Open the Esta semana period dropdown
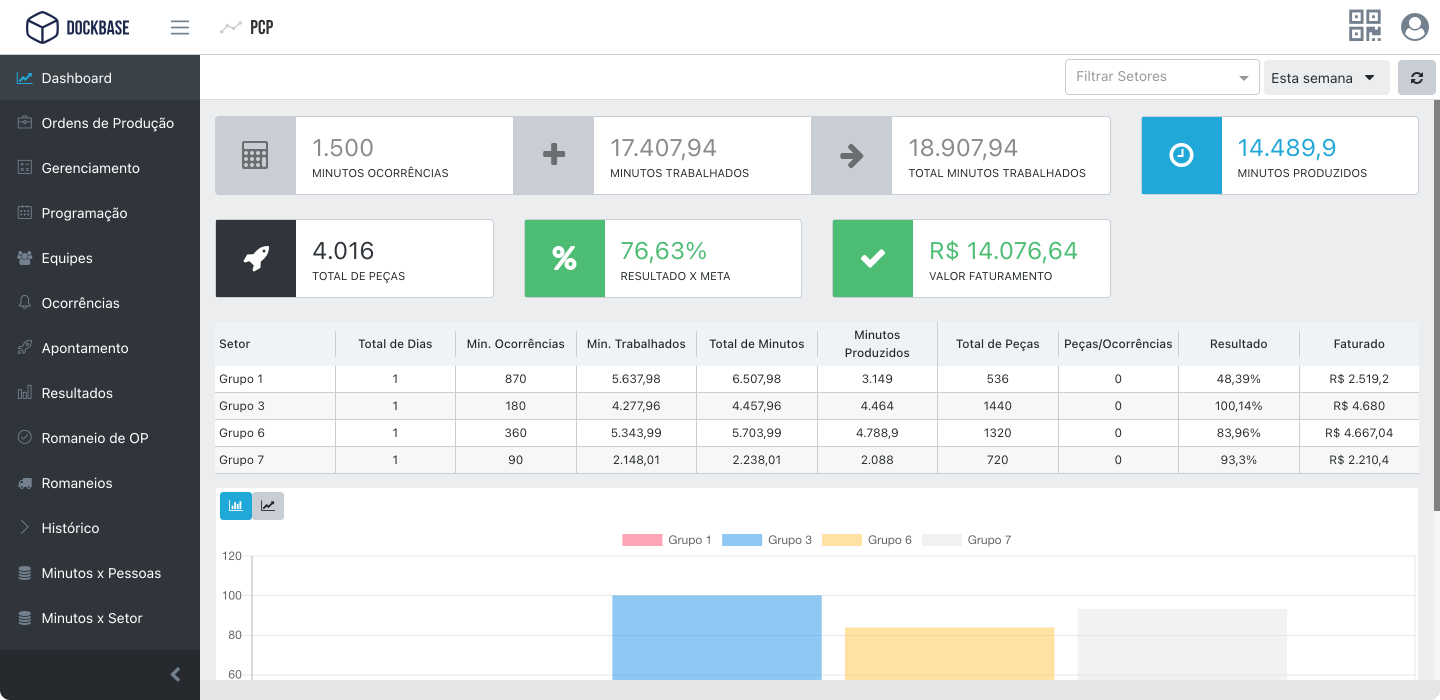The height and width of the screenshot is (700, 1440). coord(1325,78)
